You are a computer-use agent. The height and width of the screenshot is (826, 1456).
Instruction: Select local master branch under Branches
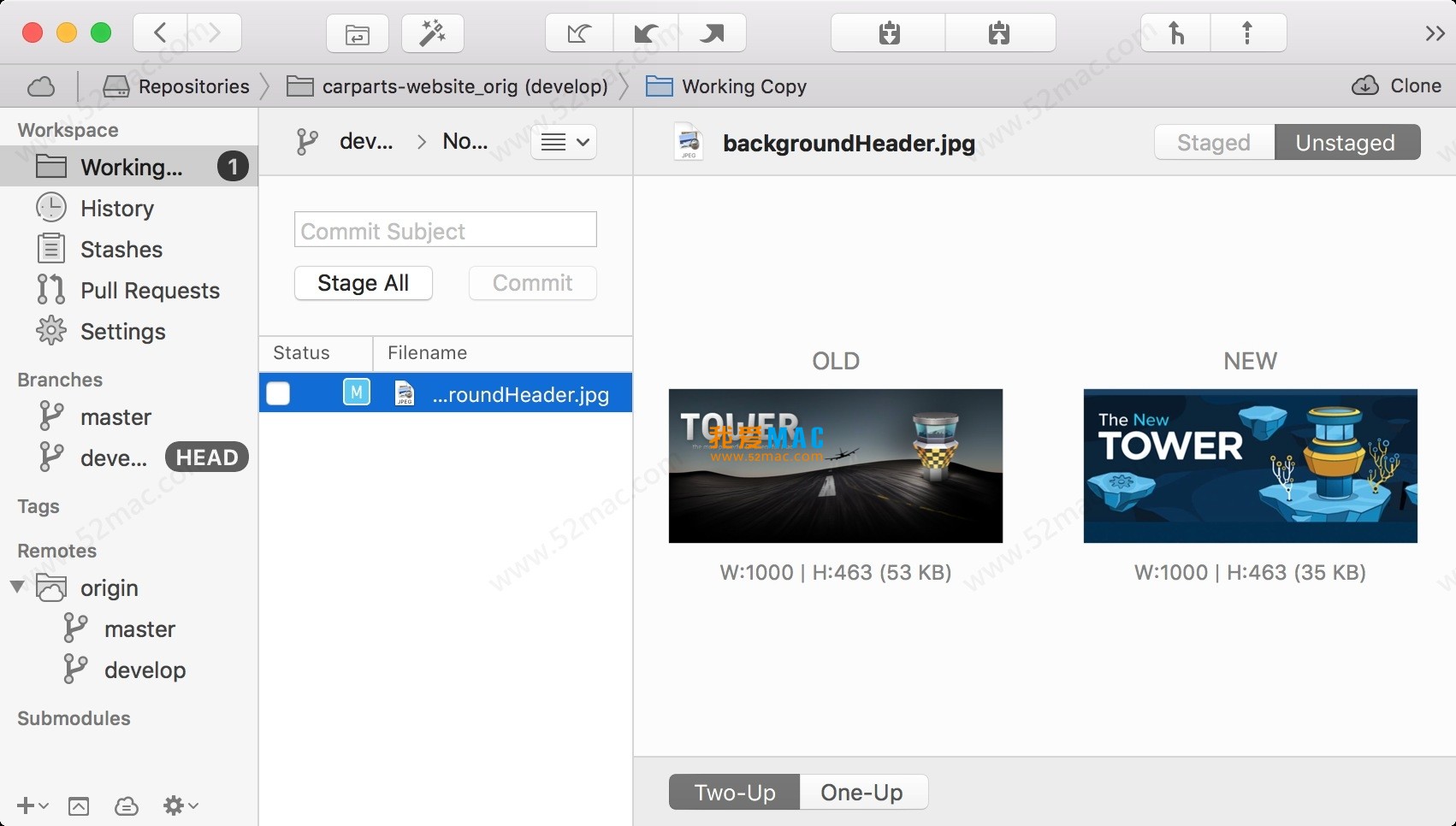coord(129,416)
